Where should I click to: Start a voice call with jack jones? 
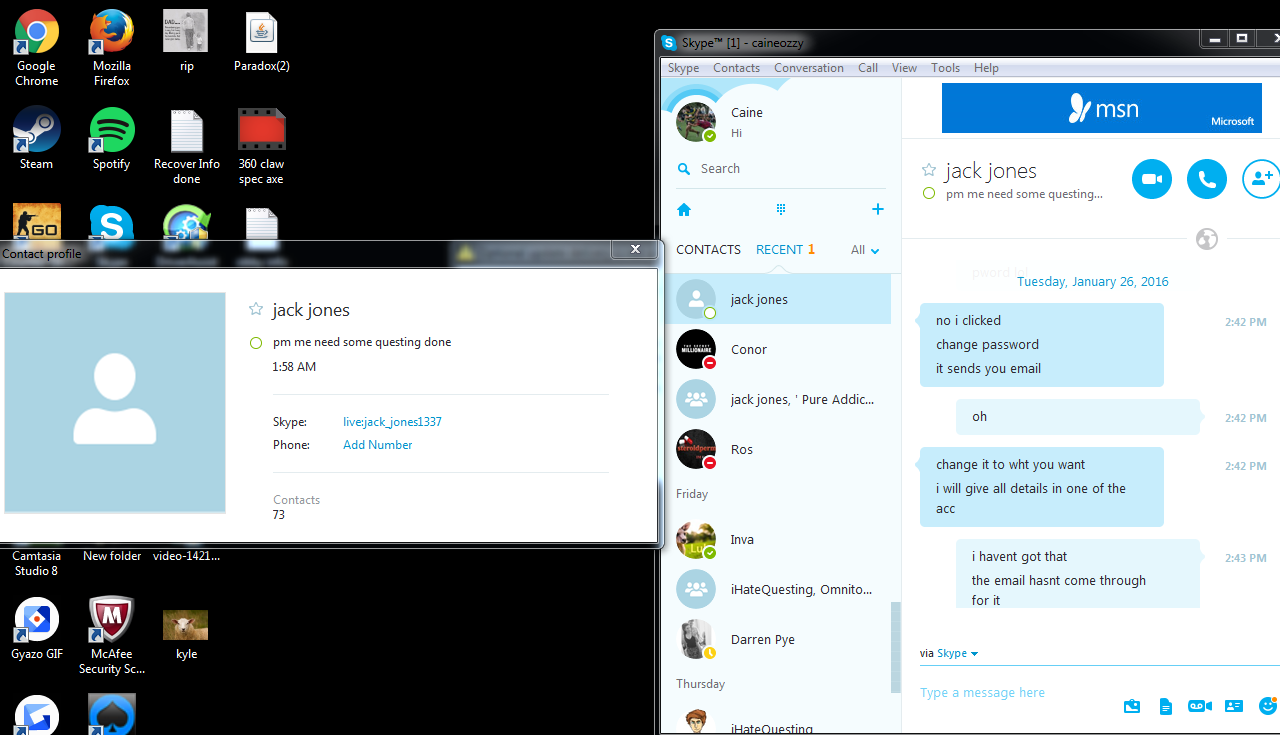click(1207, 179)
